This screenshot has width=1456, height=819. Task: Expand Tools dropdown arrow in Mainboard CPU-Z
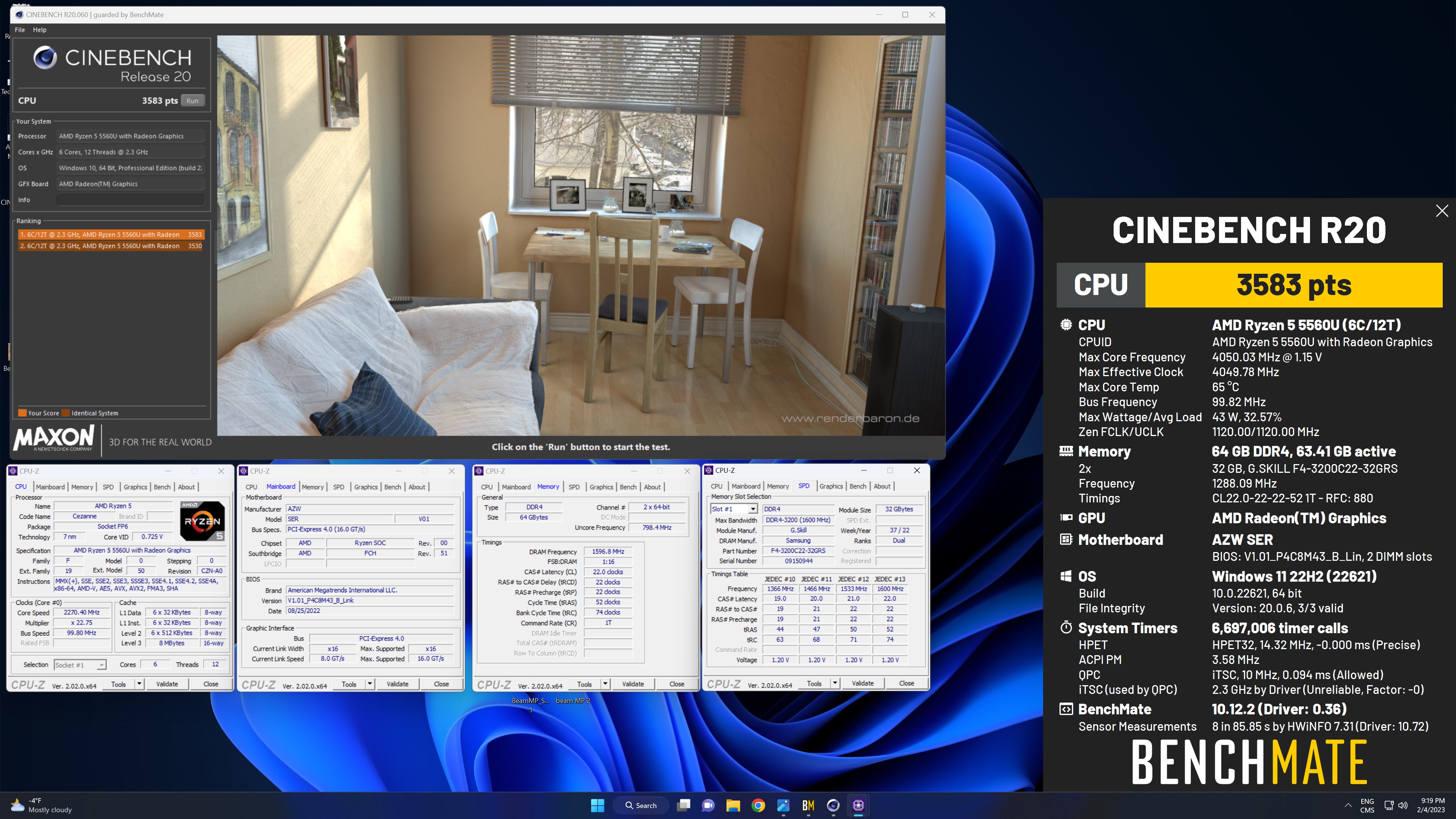coord(370,684)
